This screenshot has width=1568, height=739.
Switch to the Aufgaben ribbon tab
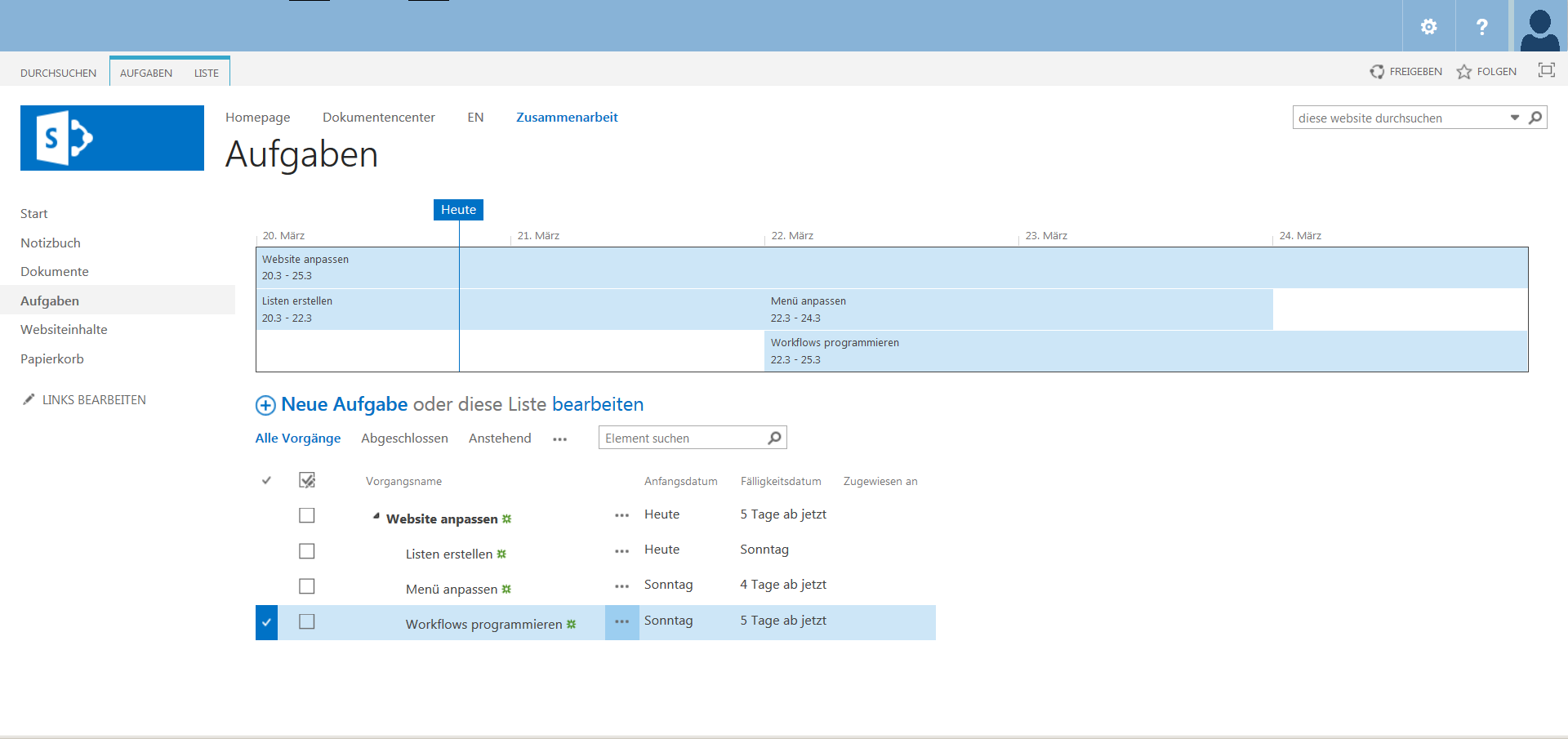(x=146, y=73)
